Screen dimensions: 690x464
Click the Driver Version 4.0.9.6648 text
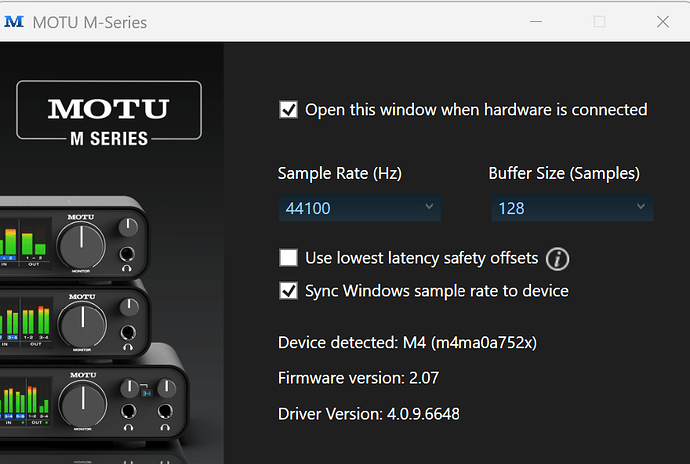[x=369, y=413]
